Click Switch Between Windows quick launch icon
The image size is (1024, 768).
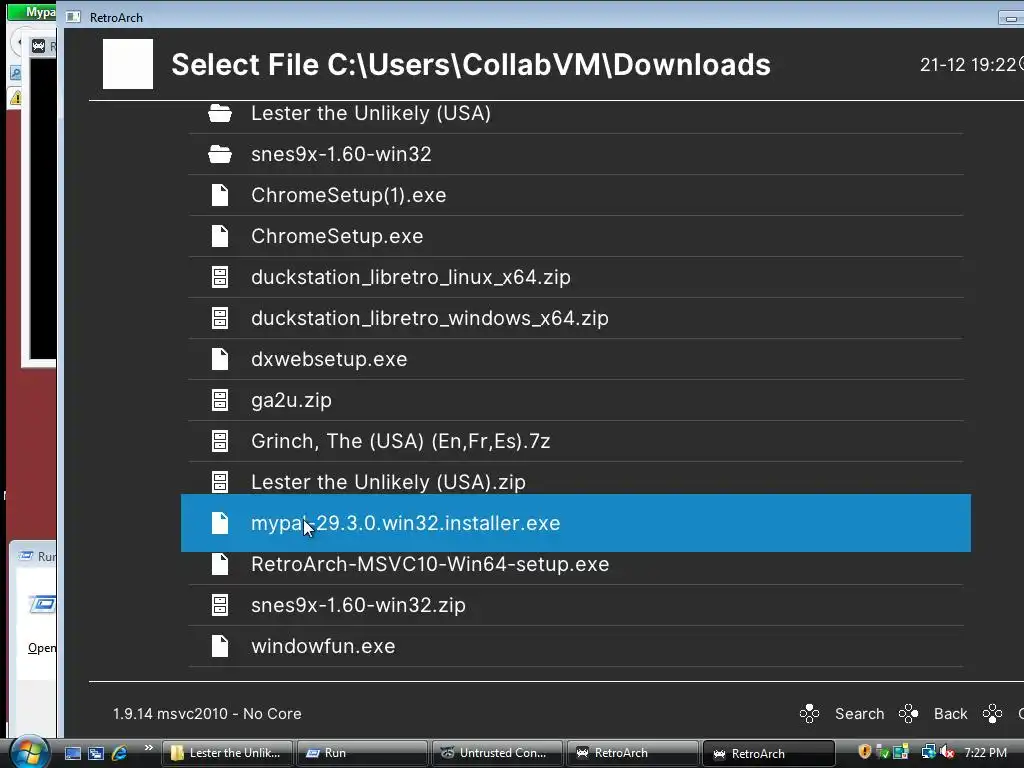click(x=96, y=753)
